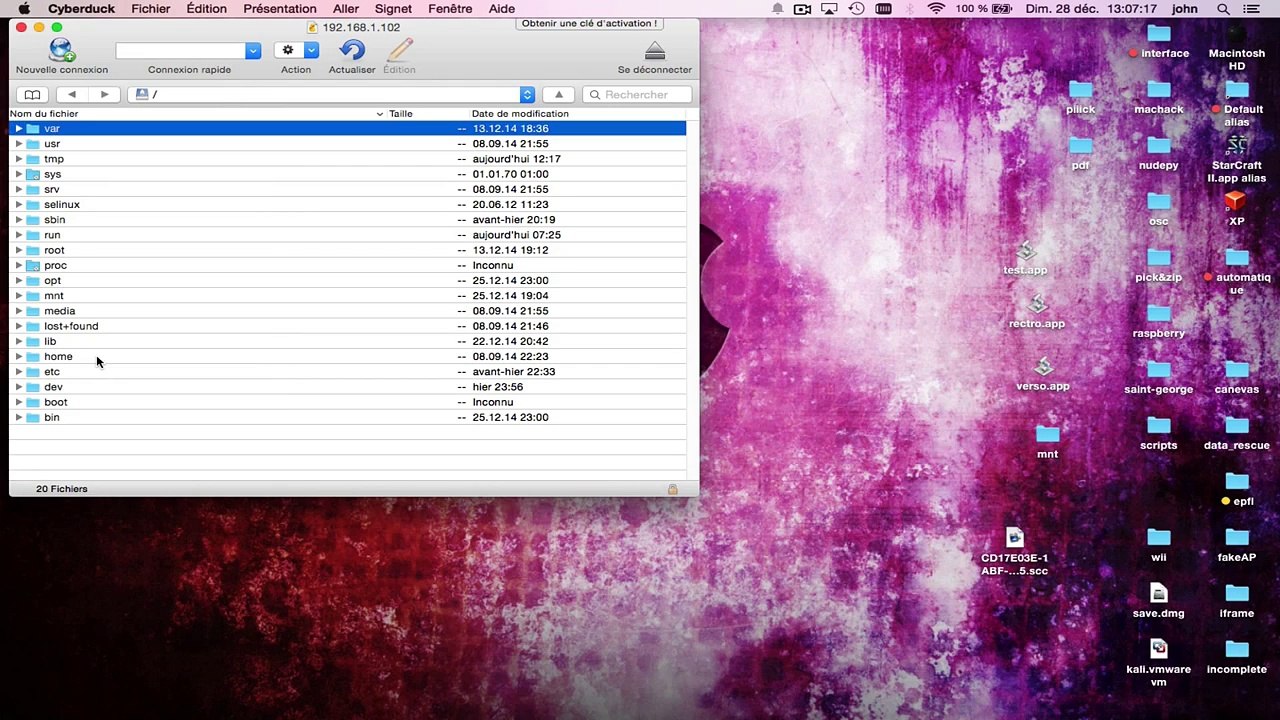Viewport: 1280px width, 720px height.
Task: Select the proc folder row
Action: pyautogui.click(x=347, y=265)
